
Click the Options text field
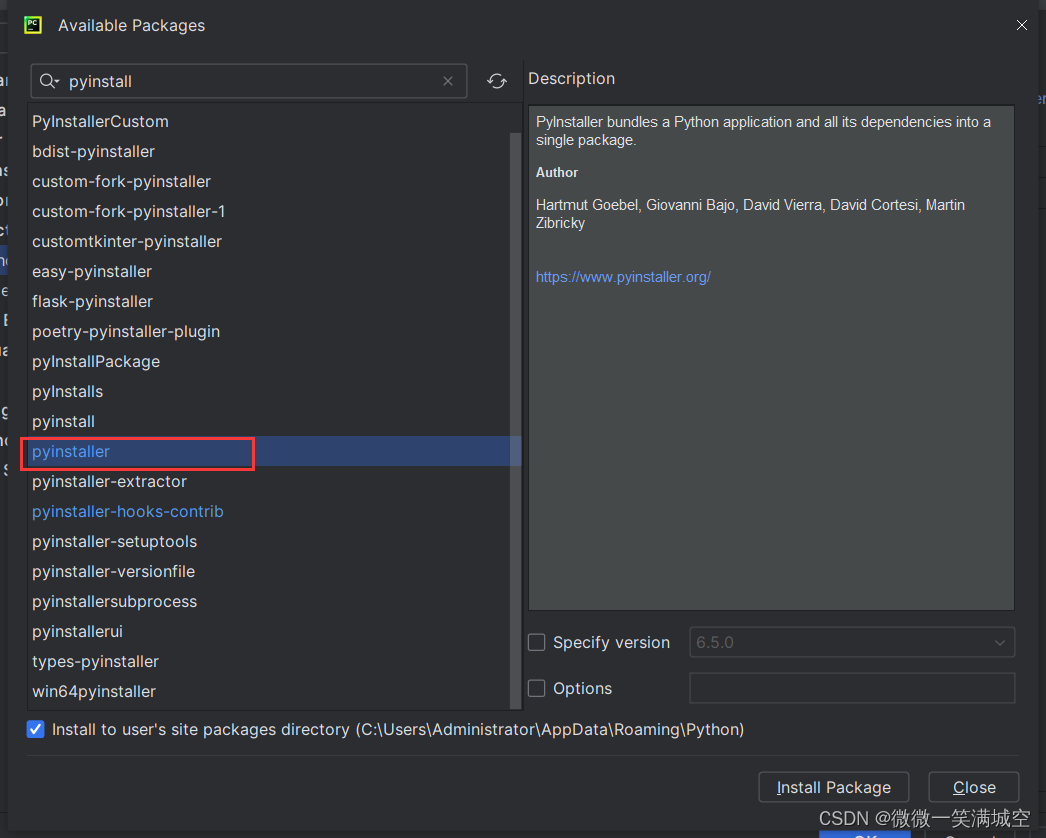(x=852, y=689)
